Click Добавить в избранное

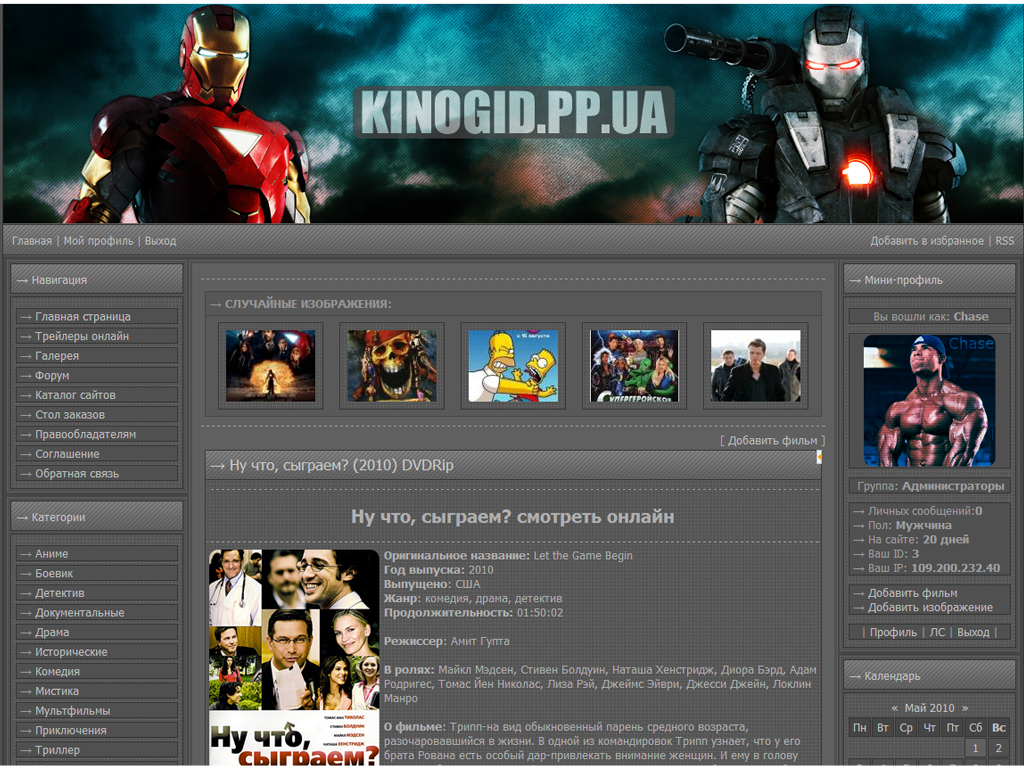click(927, 241)
